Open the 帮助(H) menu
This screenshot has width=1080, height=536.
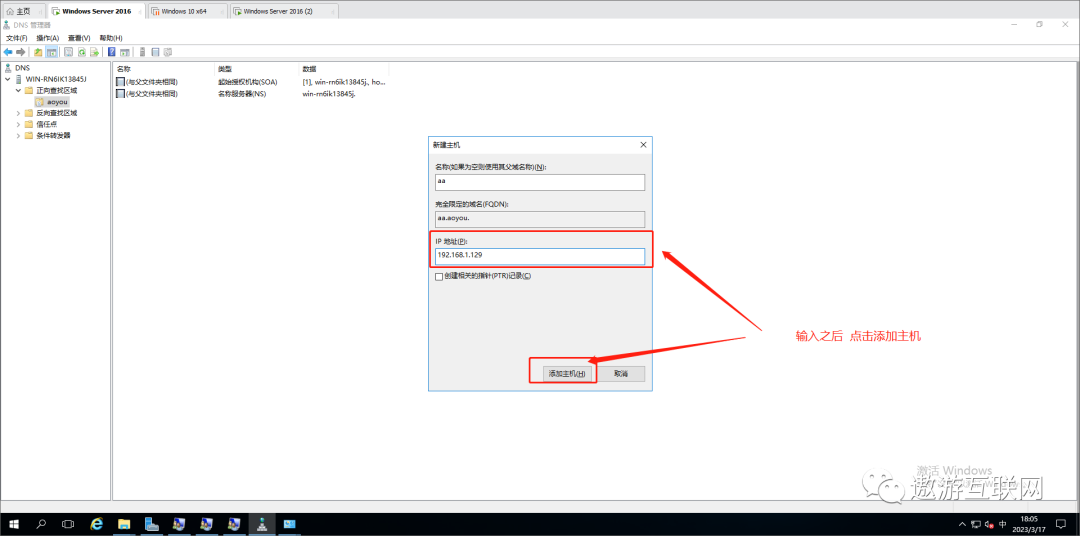[x=111, y=38]
